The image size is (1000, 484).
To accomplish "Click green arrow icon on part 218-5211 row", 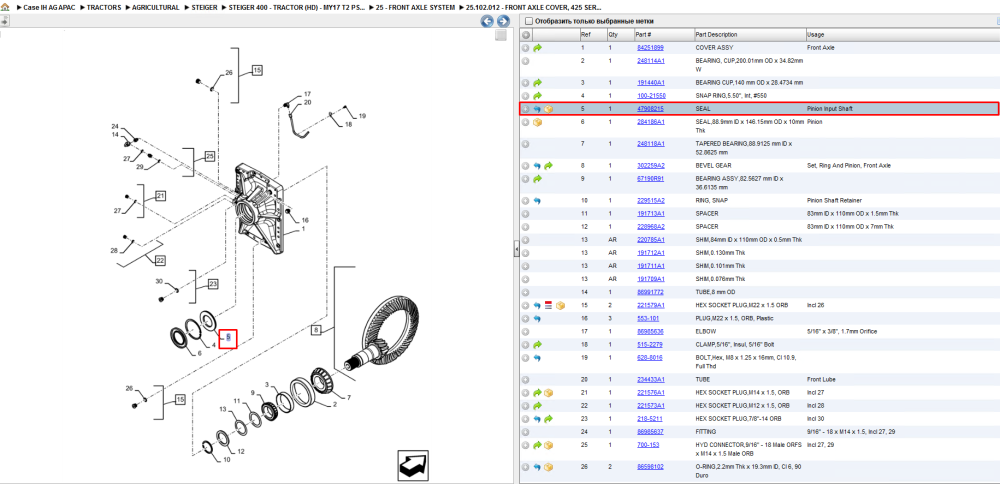I will coord(548,419).
